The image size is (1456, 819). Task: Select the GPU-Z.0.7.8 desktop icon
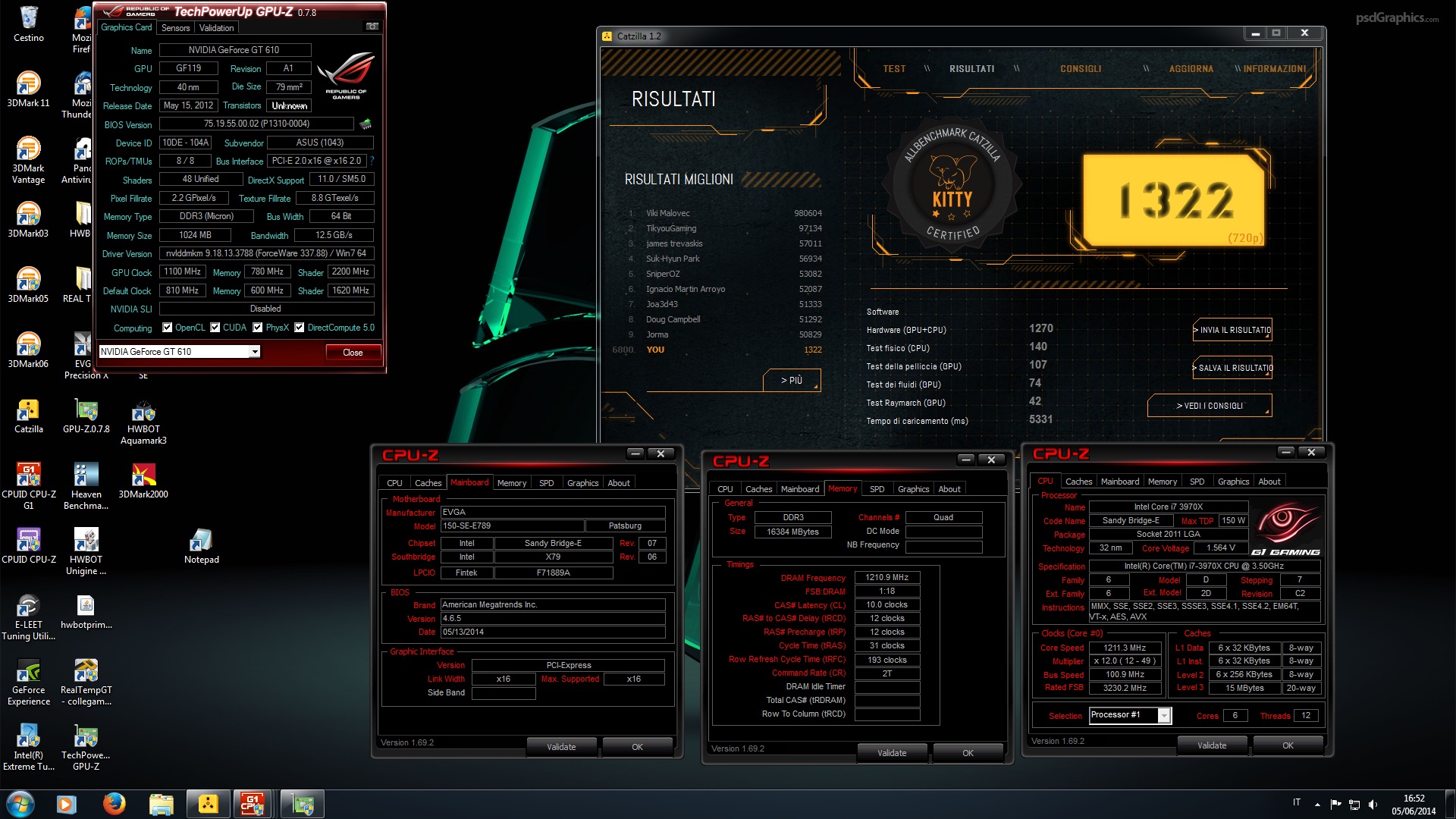[x=86, y=415]
